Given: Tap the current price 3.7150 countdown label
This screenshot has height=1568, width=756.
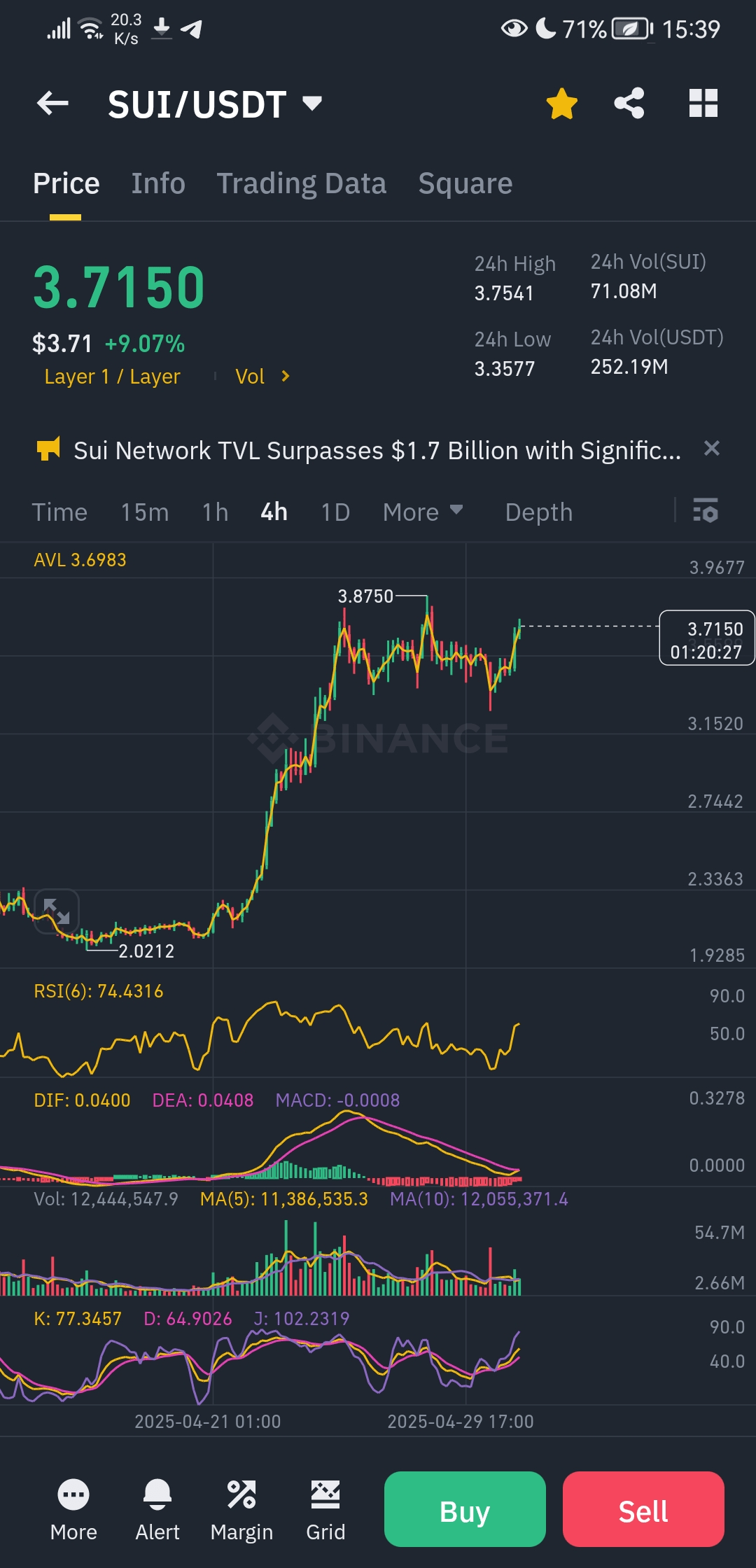Looking at the screenshot, I should coord(706,638).
